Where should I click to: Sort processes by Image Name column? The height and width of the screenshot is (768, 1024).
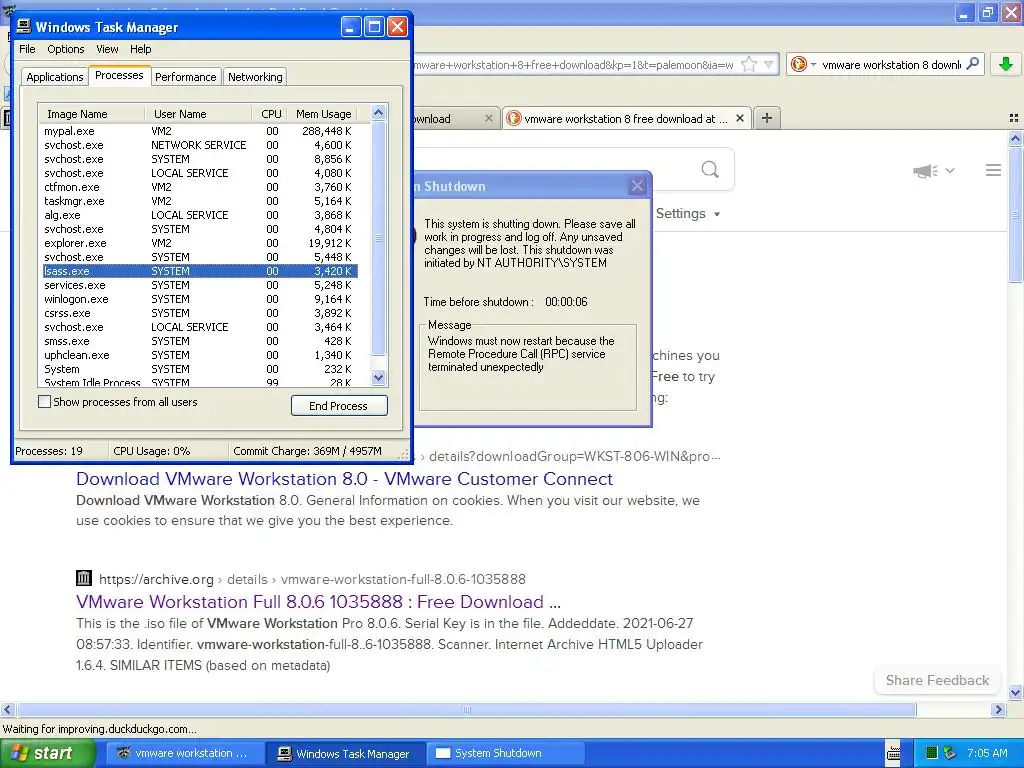tap(91, 114)
